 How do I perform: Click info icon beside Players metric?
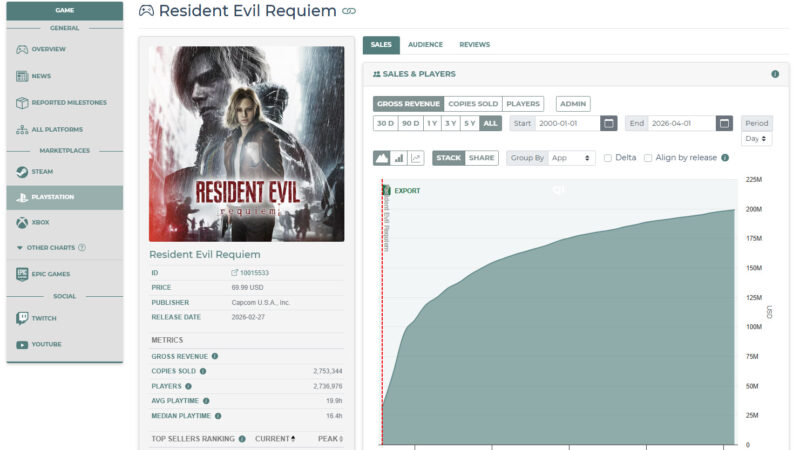pos(188,386)
